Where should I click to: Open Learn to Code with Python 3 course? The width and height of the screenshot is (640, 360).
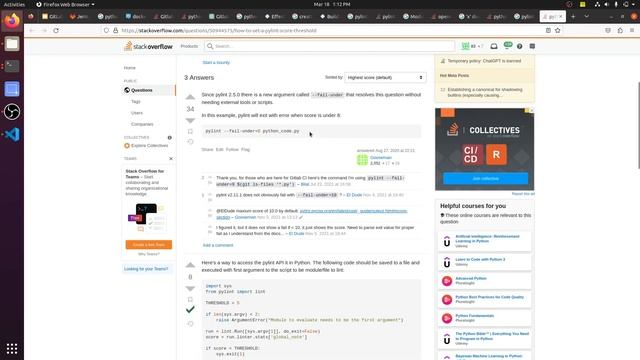tap(480, 260)
